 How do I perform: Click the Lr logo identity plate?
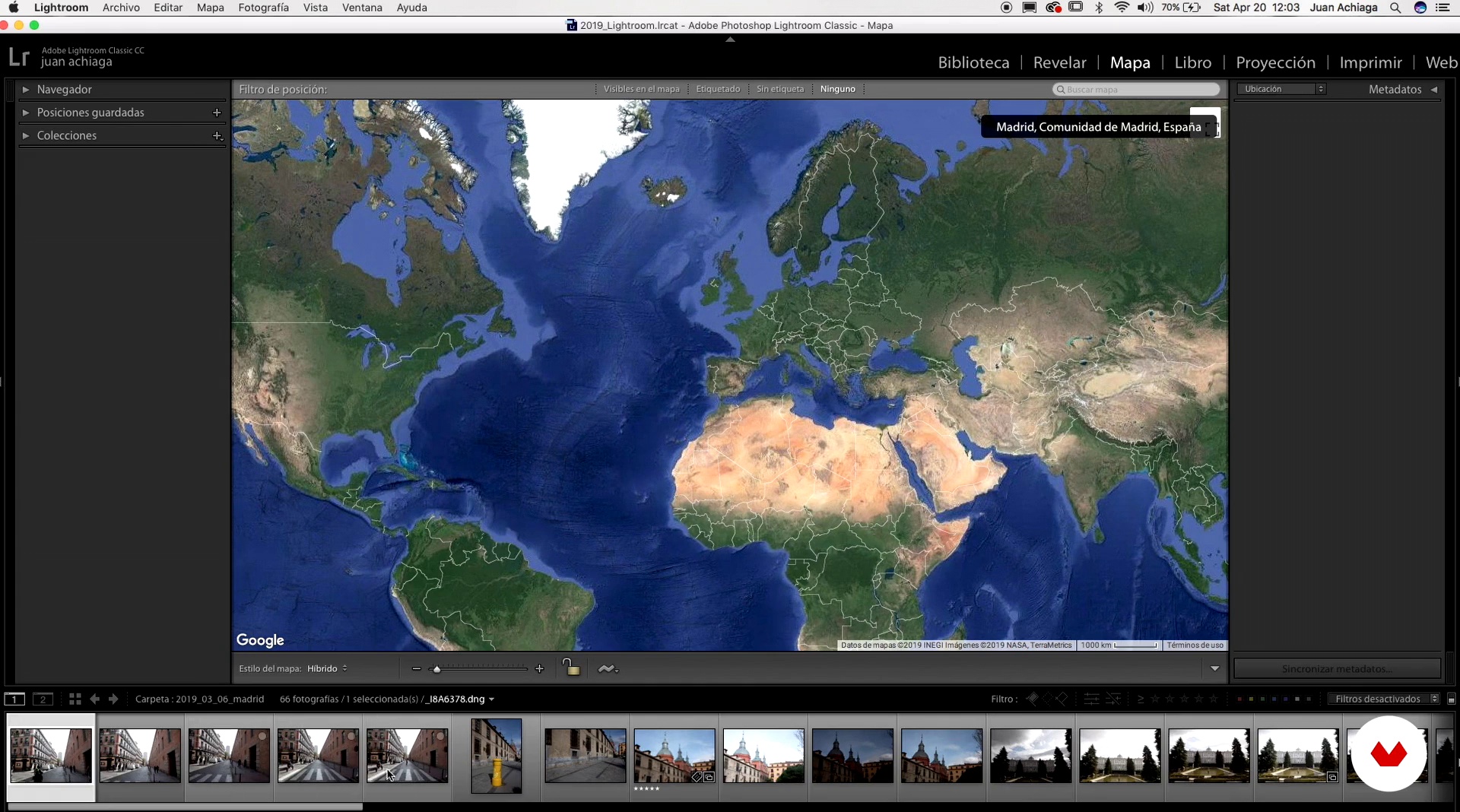click(19, 57)
